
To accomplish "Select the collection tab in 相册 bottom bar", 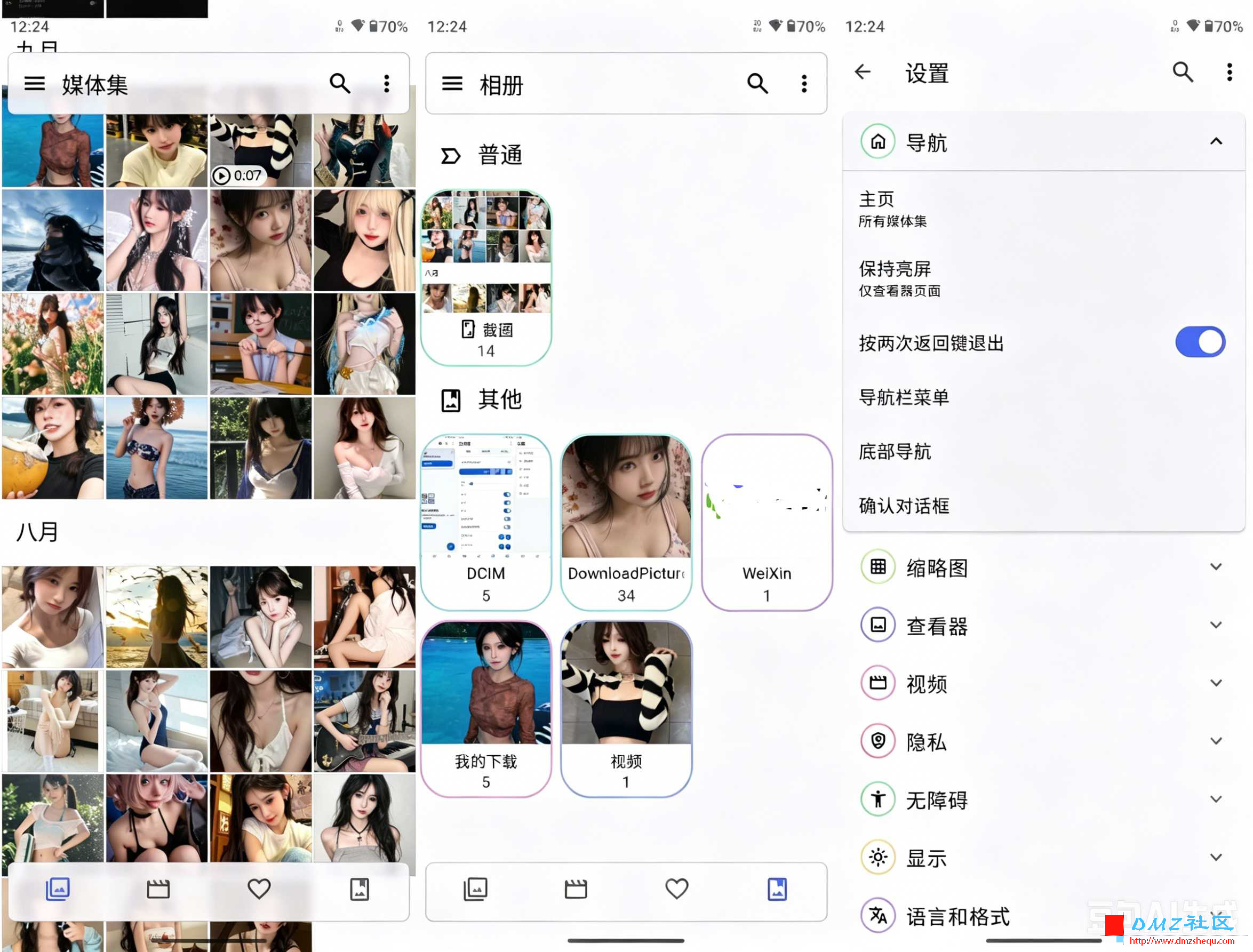I will [475, 889].
